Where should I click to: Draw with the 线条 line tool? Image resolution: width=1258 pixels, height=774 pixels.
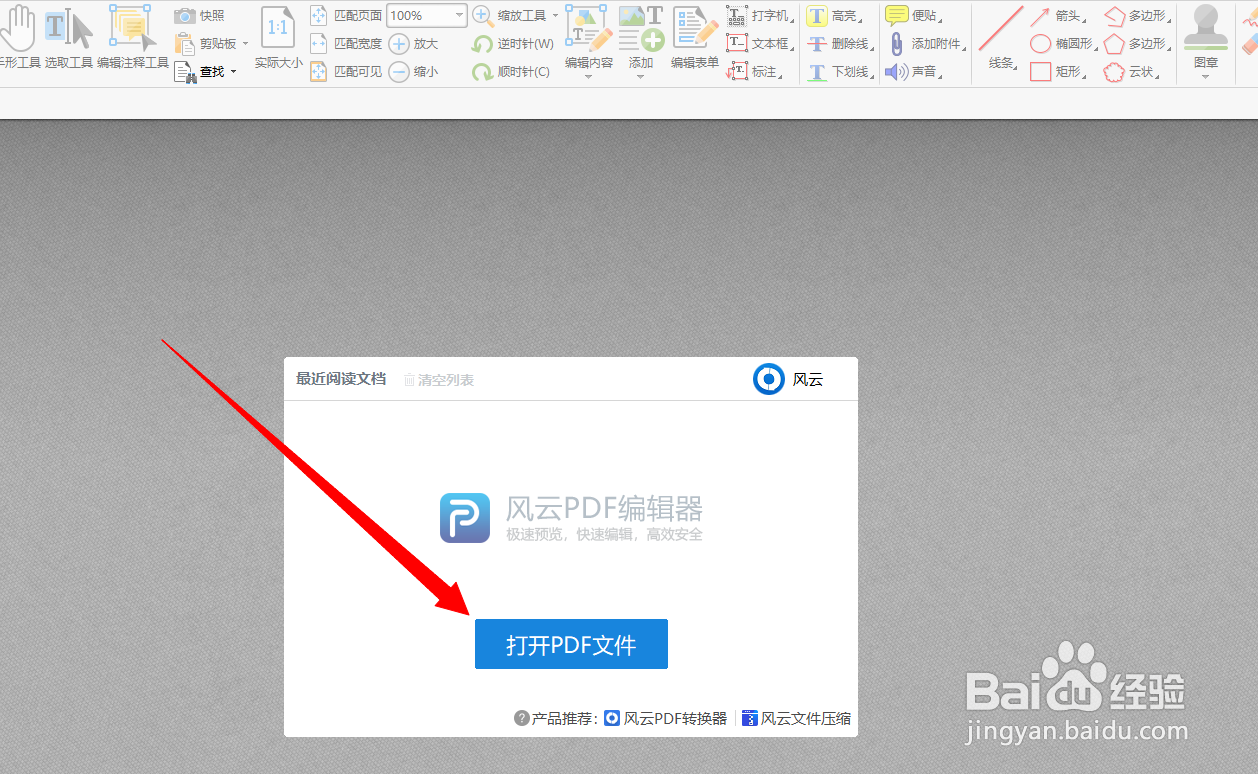coord(1000,38)
